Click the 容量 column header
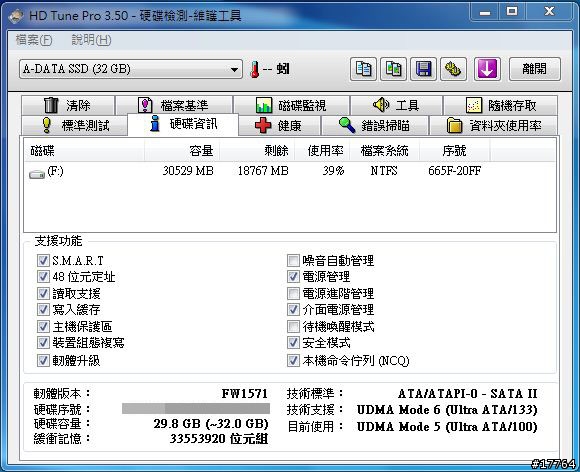The height and width of the screenshot is (472, 580). (182, 151)
